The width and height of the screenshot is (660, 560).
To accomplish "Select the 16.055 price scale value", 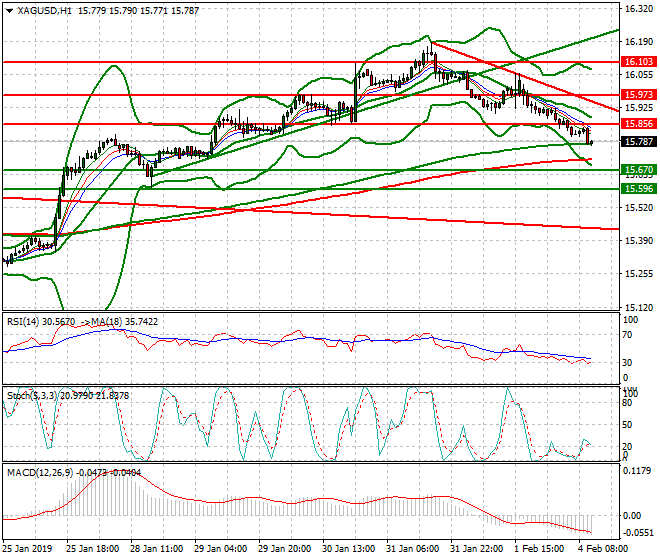I will [639, 75].
